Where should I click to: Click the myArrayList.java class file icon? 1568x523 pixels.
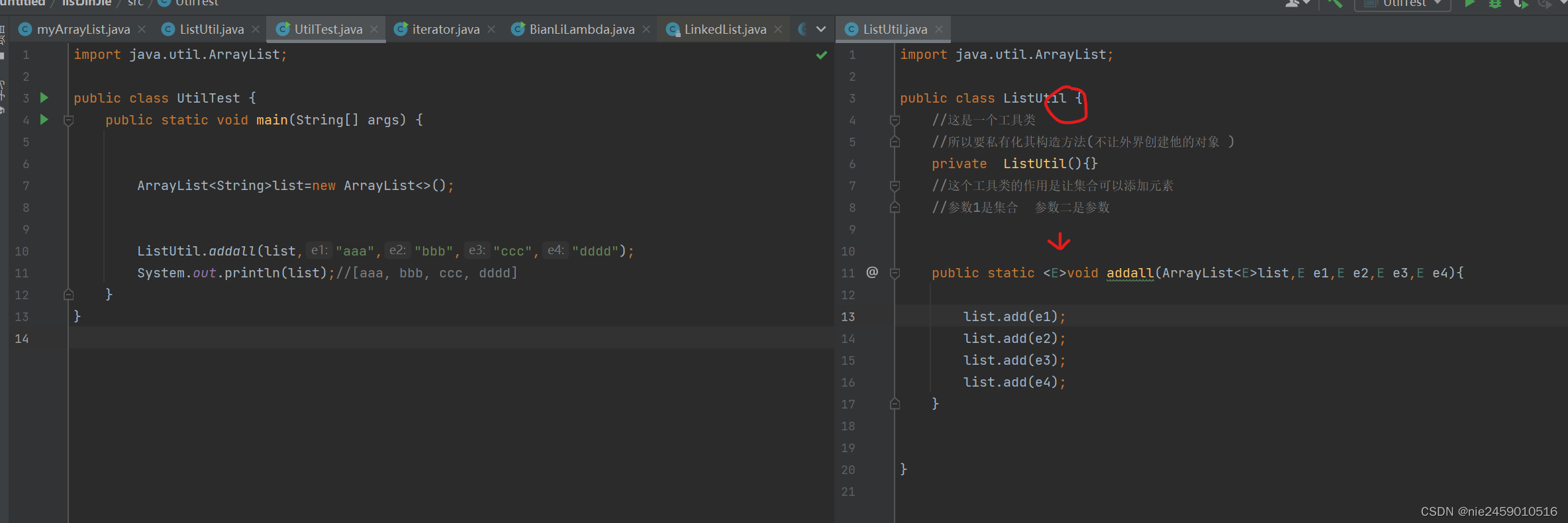pos(25,29)
